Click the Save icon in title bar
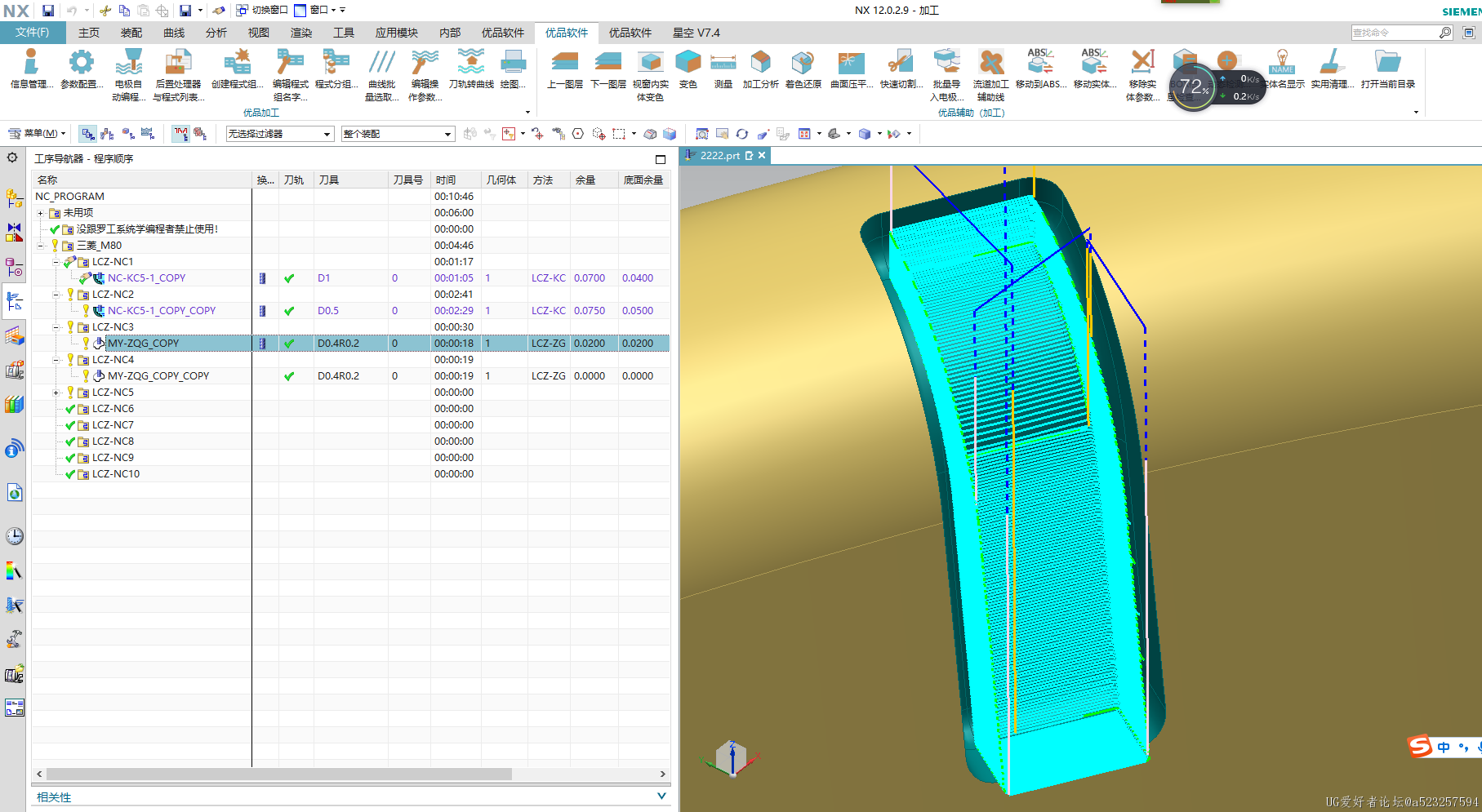Image resolution: width=1482 pixels, height=812 pixels. pos(48,11)
